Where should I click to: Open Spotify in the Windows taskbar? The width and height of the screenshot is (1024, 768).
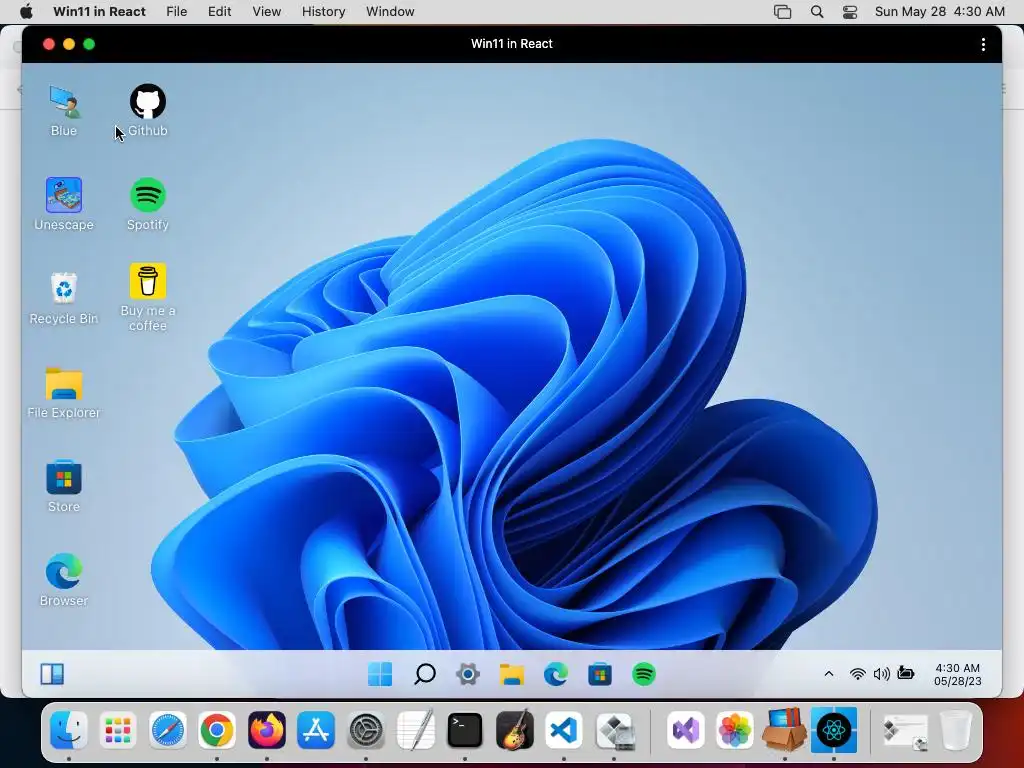(x=644, y=674)
